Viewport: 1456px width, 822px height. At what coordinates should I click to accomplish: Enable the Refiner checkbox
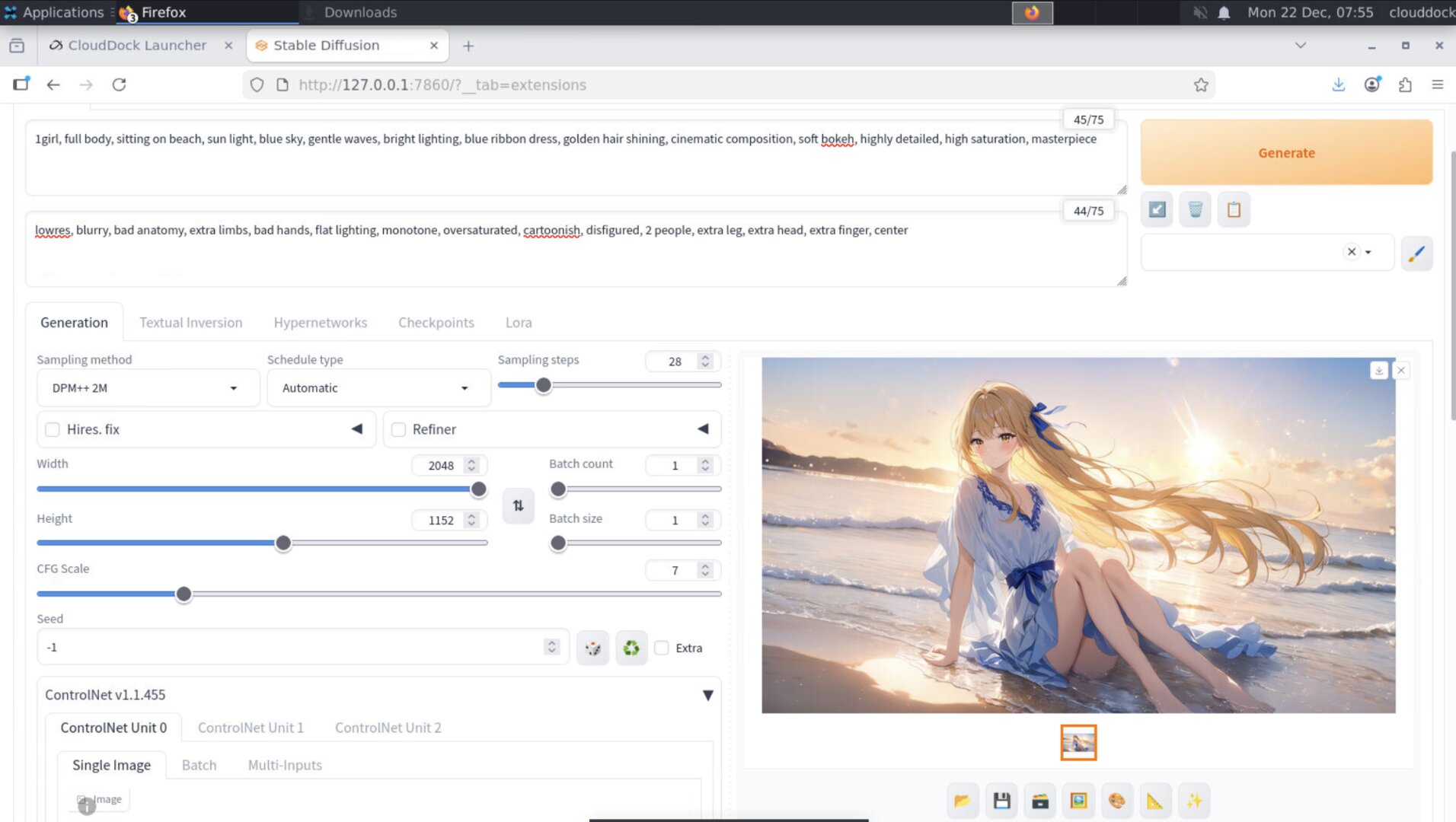(x=398, y=429)
